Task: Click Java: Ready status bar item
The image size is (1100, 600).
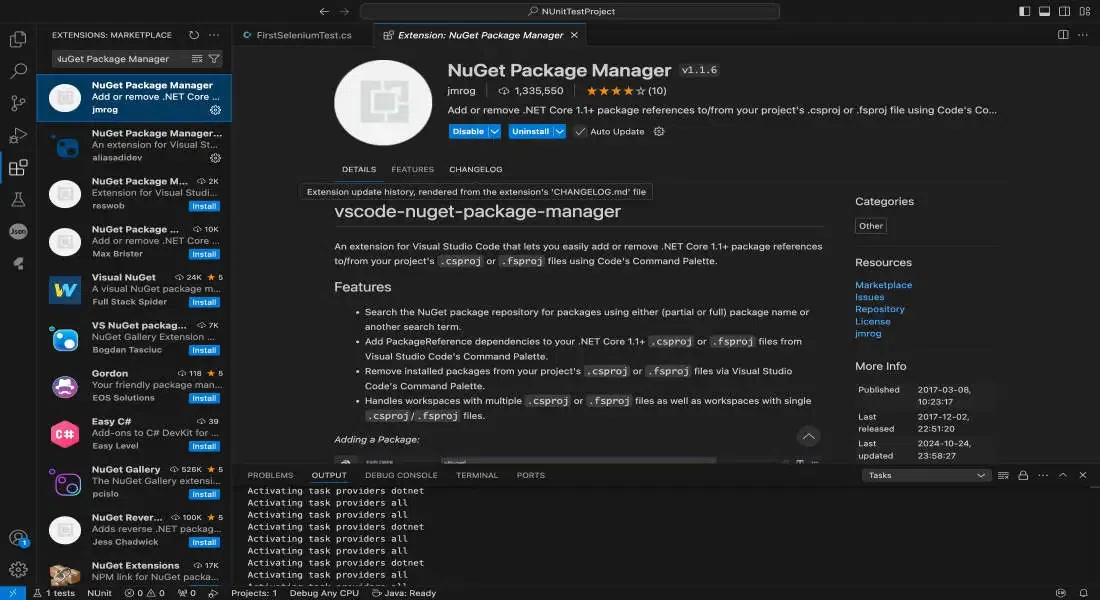Action: 403,593
